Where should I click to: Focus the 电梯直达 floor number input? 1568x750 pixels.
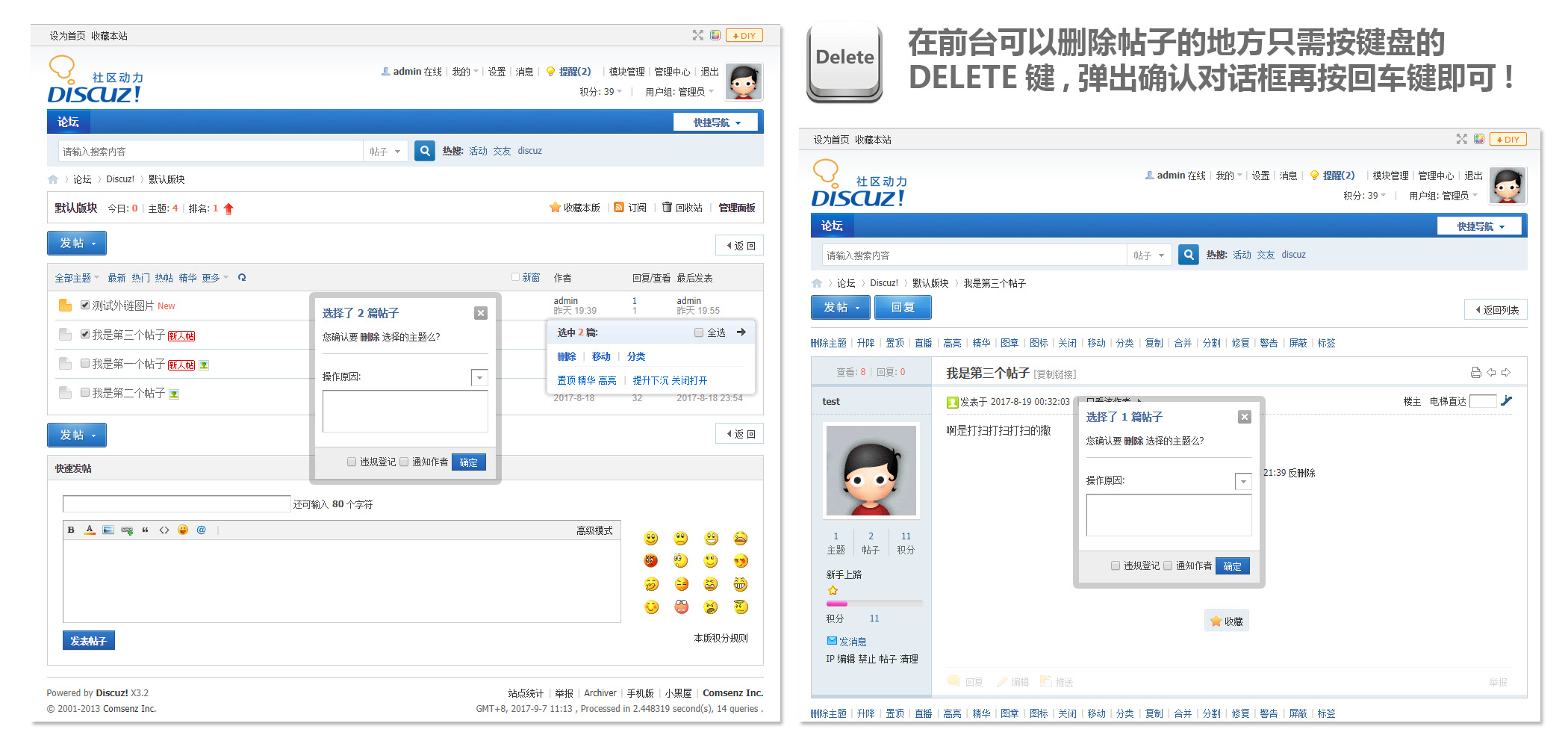[1484, 401]
